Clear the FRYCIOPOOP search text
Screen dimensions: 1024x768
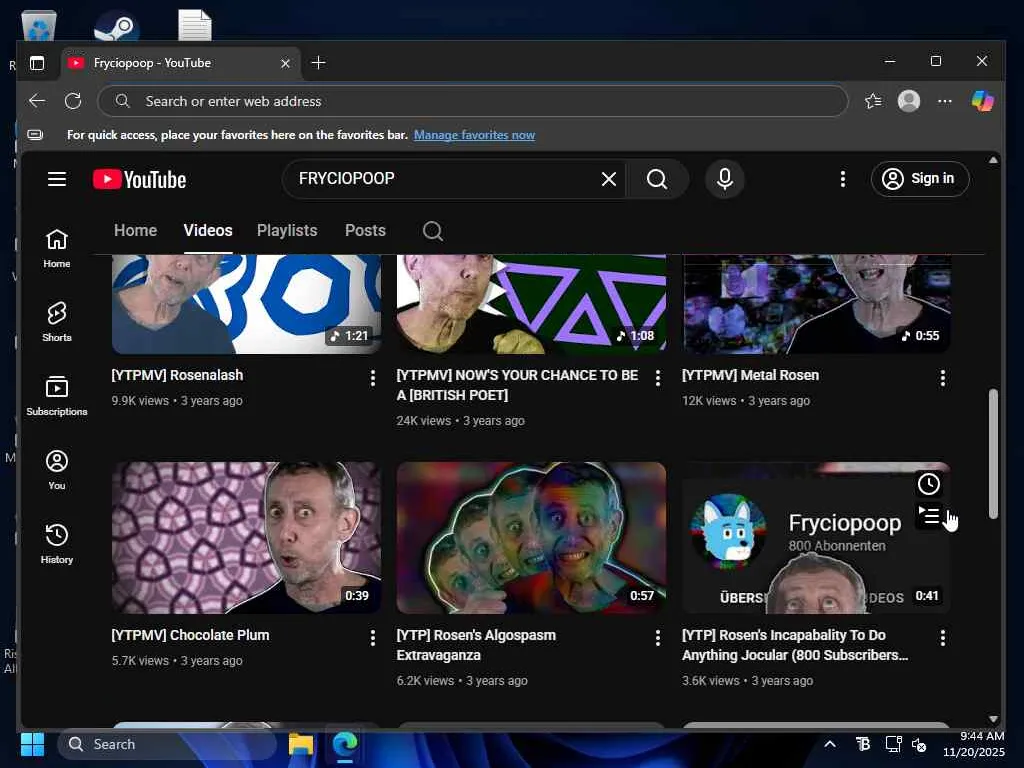(609, 179)
